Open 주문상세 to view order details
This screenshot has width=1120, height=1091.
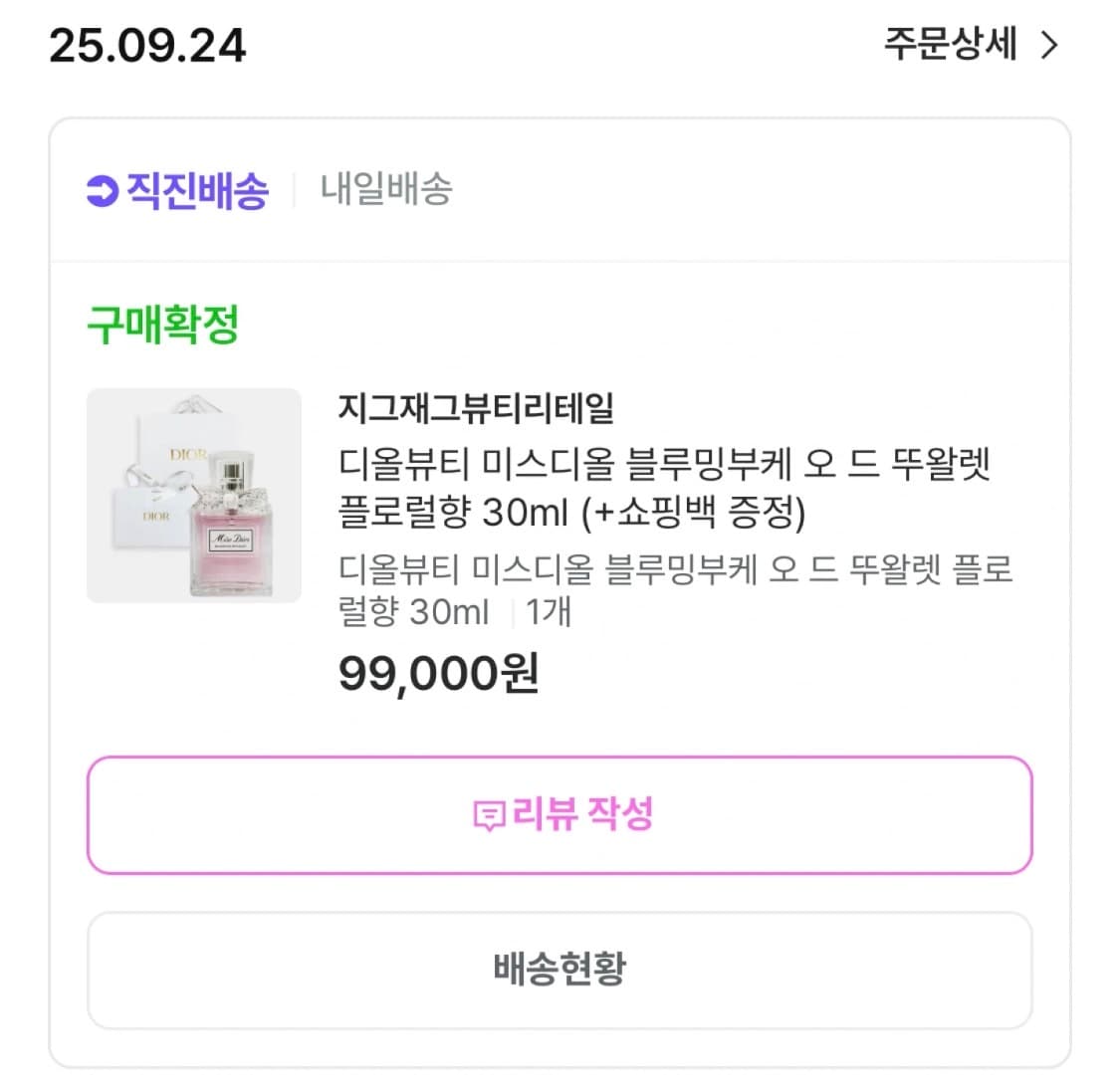click(x=949, y=46)
